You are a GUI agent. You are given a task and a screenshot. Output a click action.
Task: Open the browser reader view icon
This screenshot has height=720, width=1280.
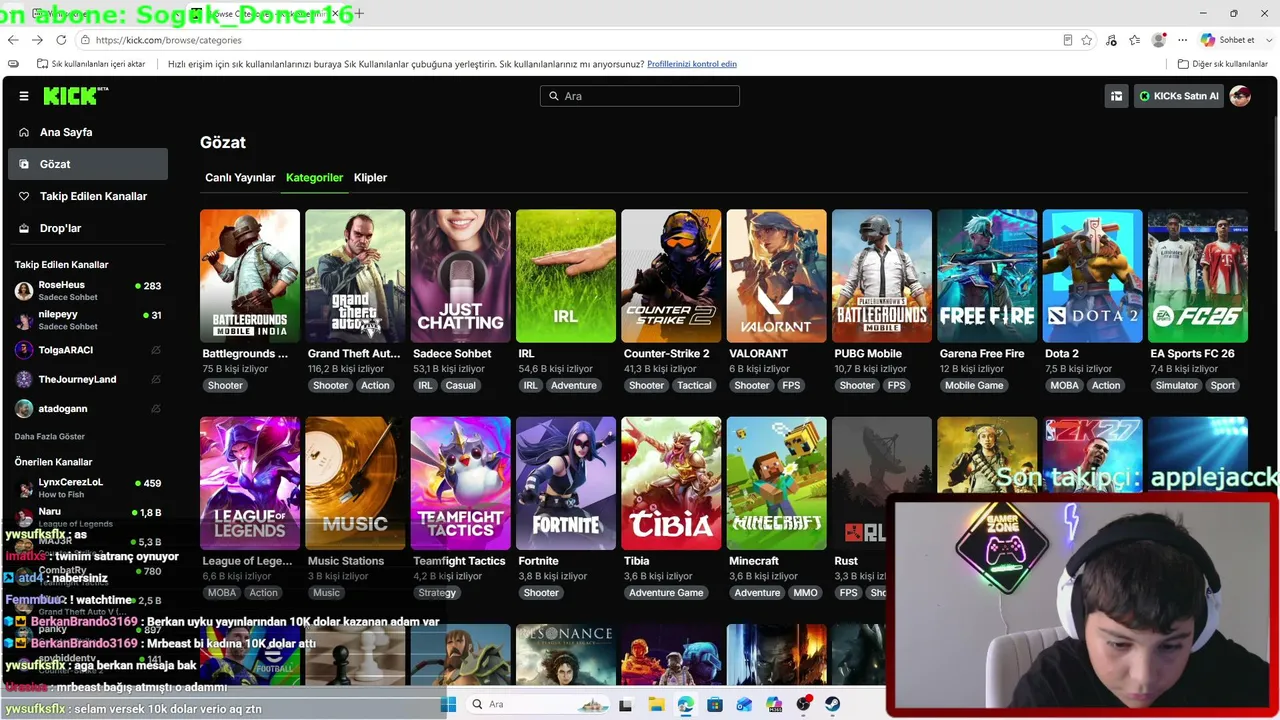pyautogui.click(x=1068, y=40)
